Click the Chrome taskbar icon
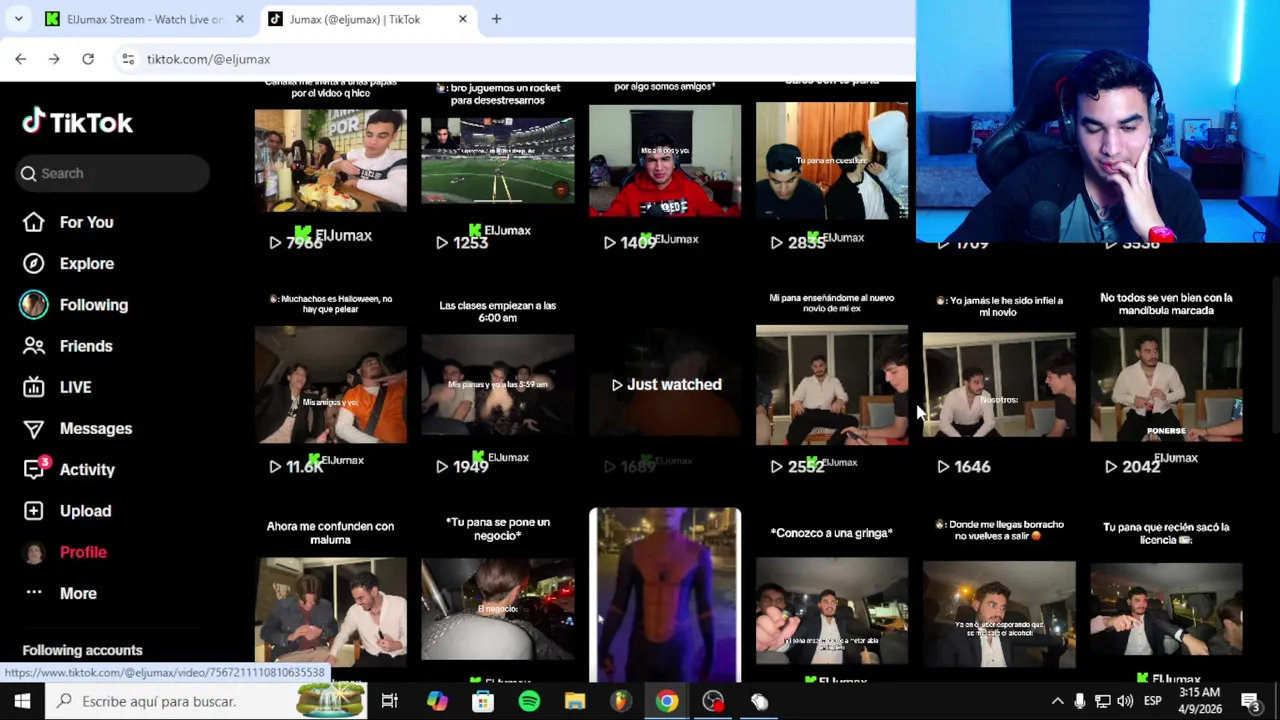Viewport: 1280px width, 720px height. pyautogui.click(x=666, y=701)
